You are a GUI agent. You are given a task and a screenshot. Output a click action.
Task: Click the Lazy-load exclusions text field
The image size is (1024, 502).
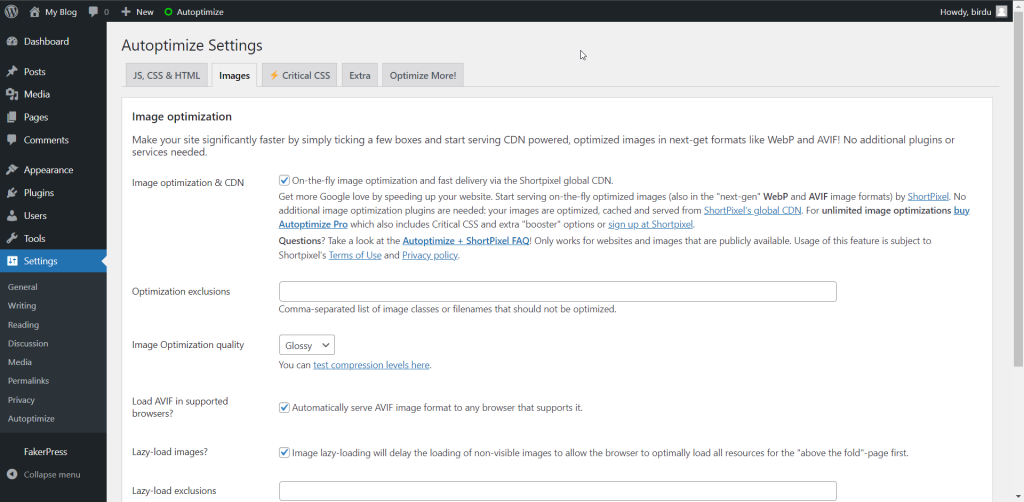point(558,491)
